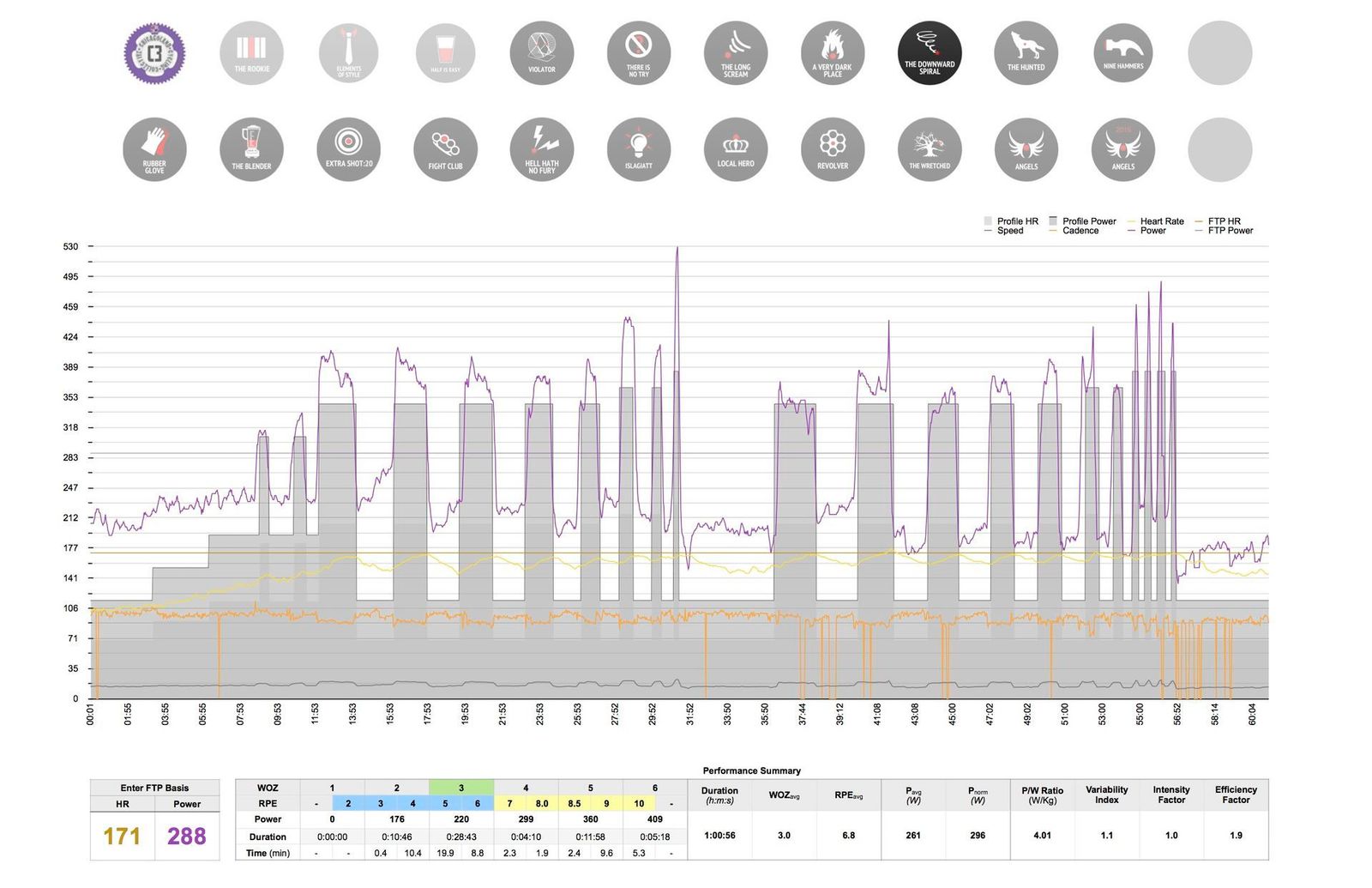Screen dimensions: 1372x888
Task: Click the Rubber Glove badge
Action: click(x=154, y=149)
